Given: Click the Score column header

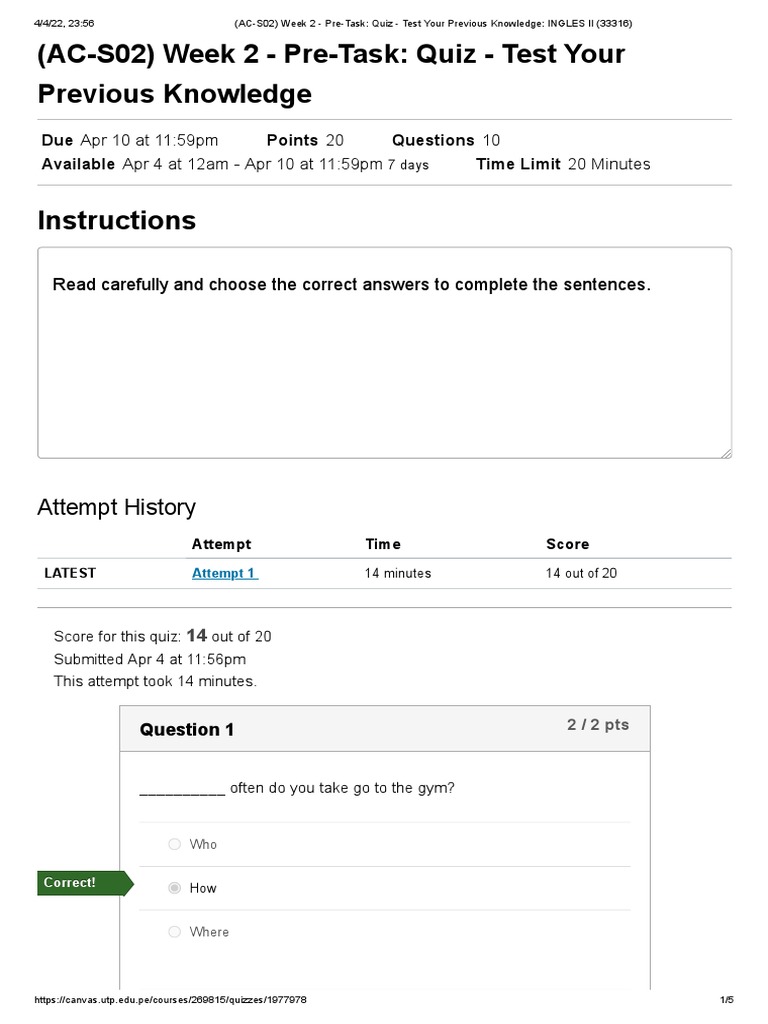Looking at the screenshot, I should click(x=567, y=544).
